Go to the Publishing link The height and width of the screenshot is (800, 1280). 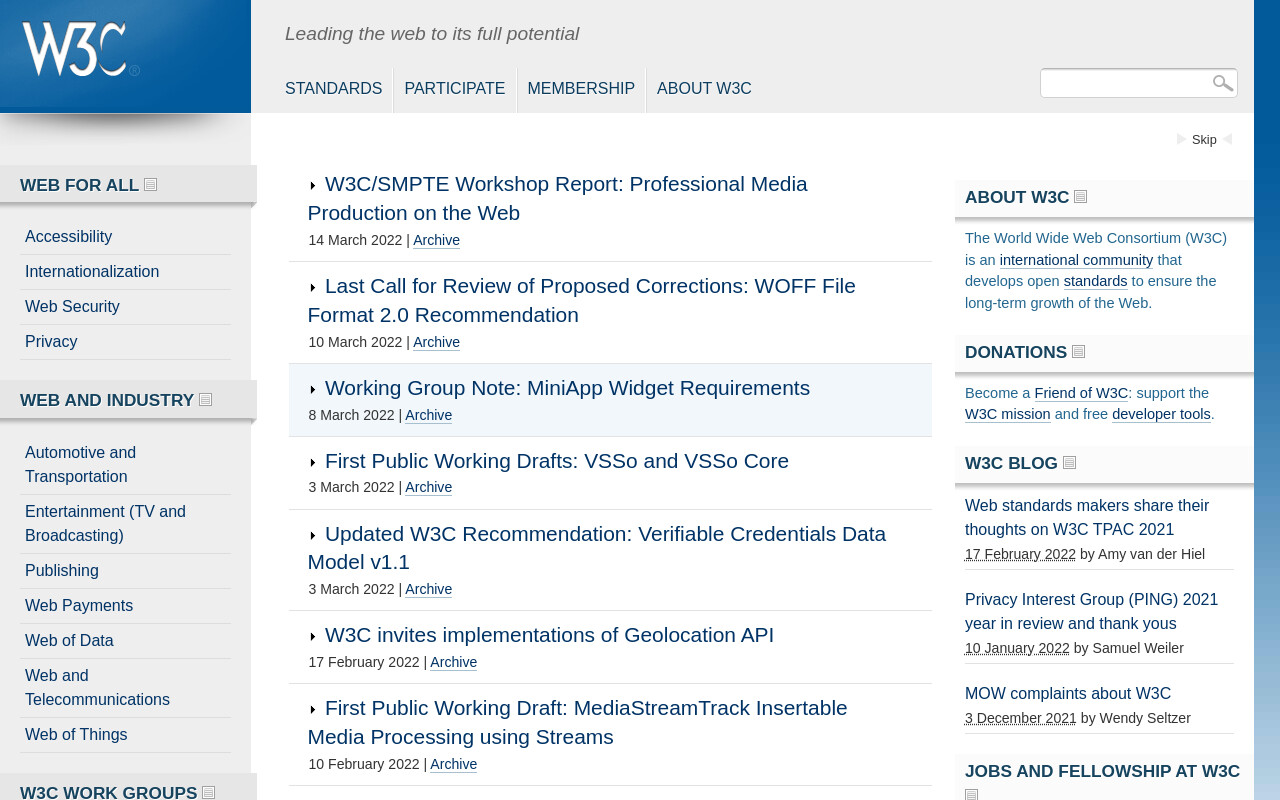pyautogui.click(x=62, y=571)
